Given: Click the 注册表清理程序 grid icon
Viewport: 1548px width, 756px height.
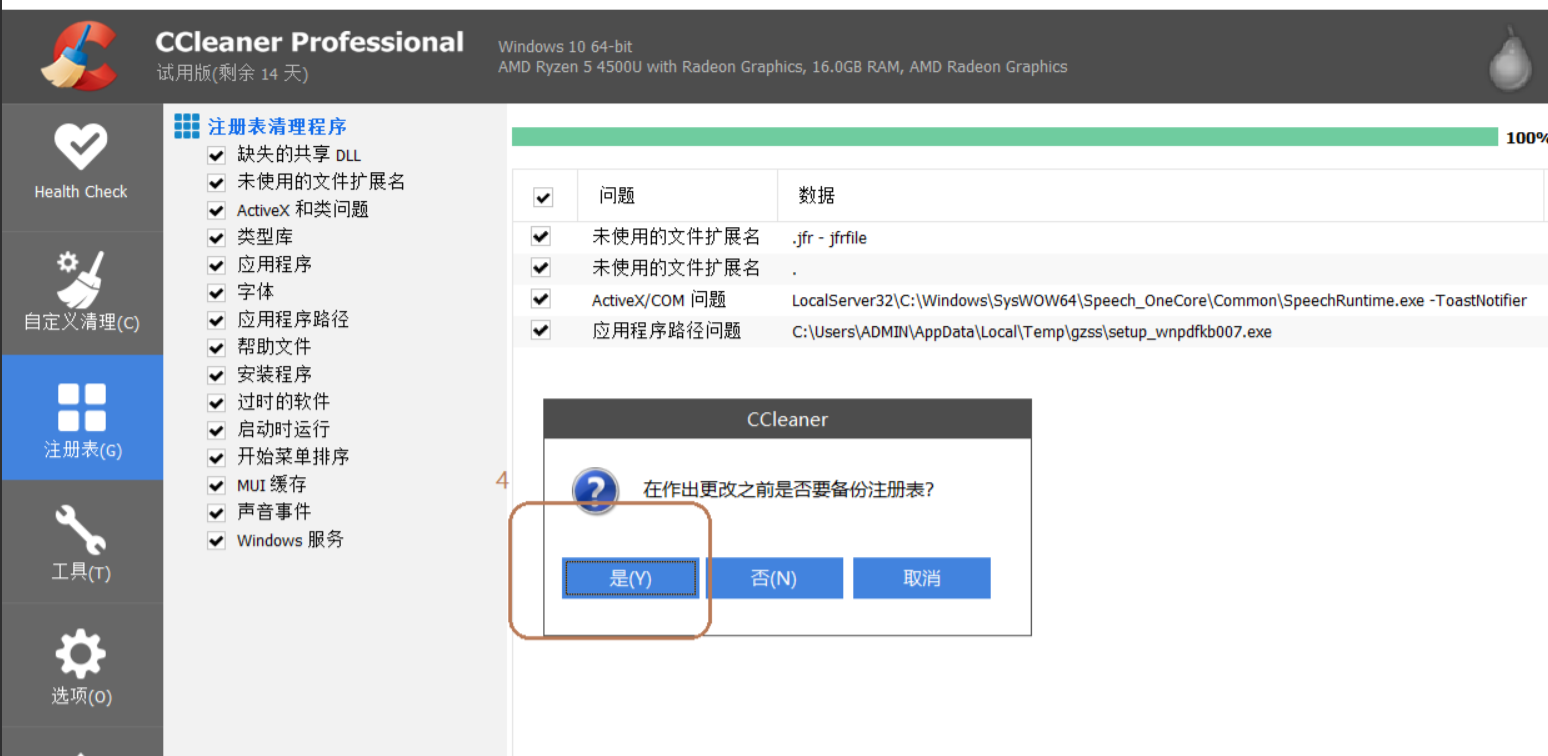Looking at the screenshot, I should [x=186, y=125].
